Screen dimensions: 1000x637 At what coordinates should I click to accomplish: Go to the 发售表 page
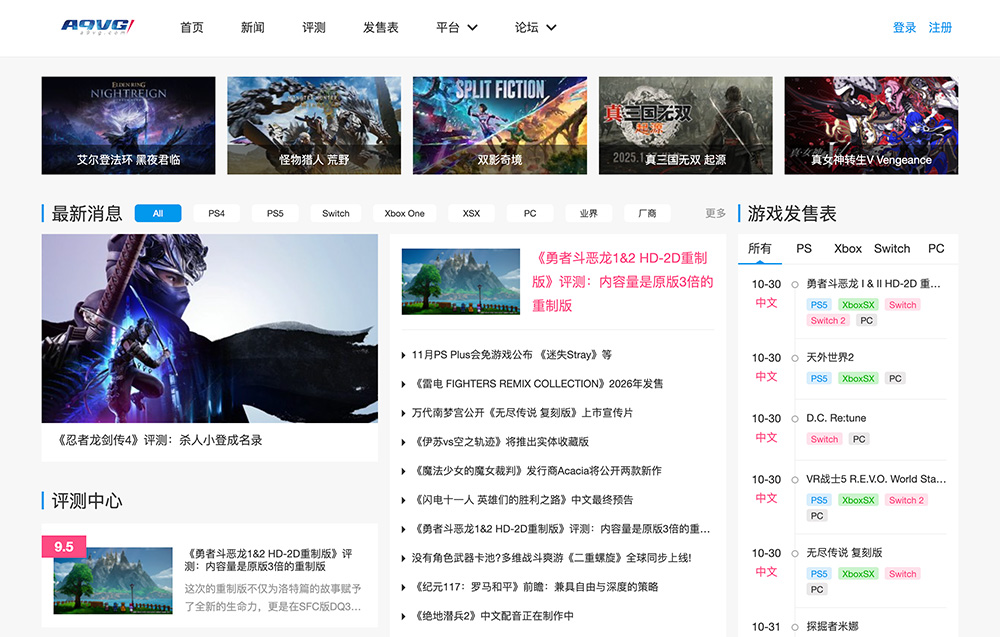(380, 28)
